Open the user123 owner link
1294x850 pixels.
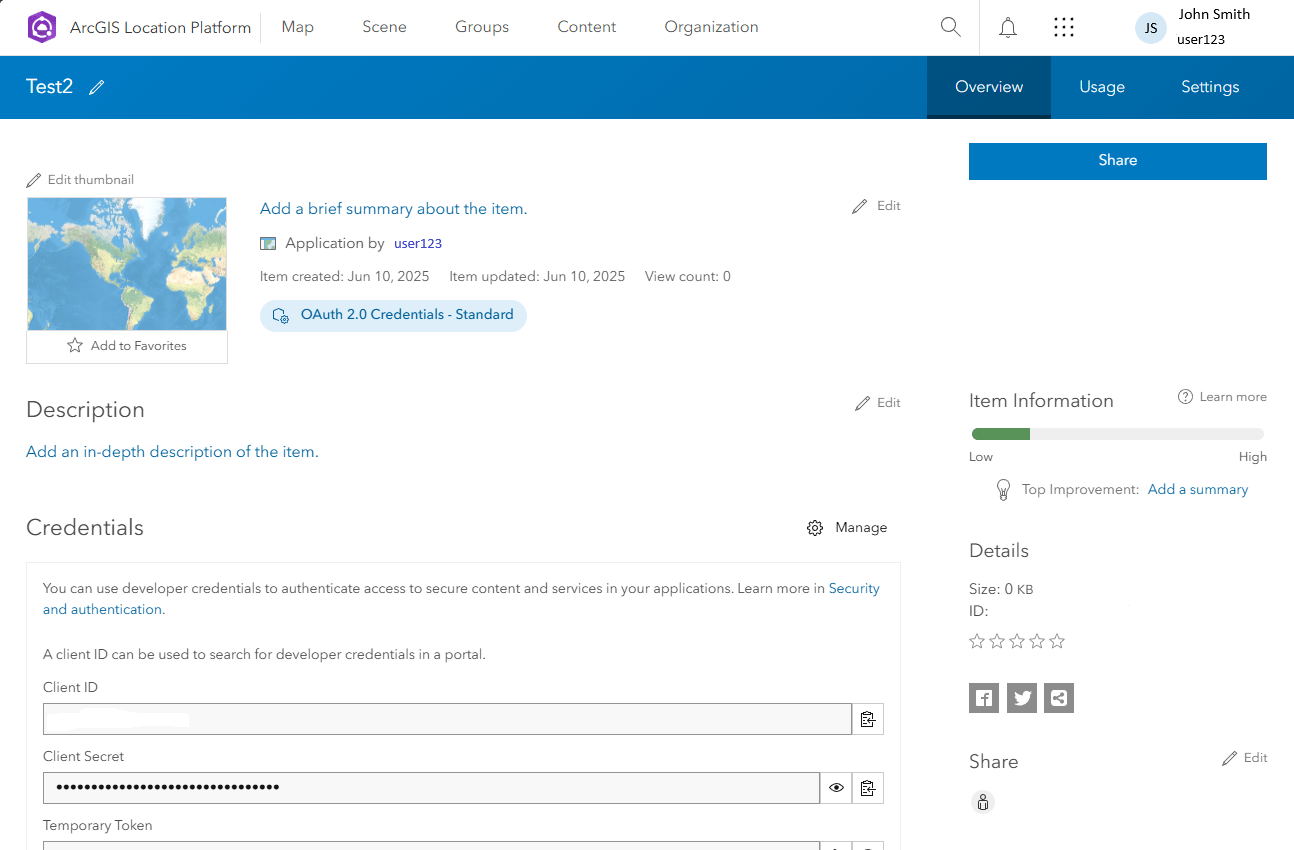418,243
